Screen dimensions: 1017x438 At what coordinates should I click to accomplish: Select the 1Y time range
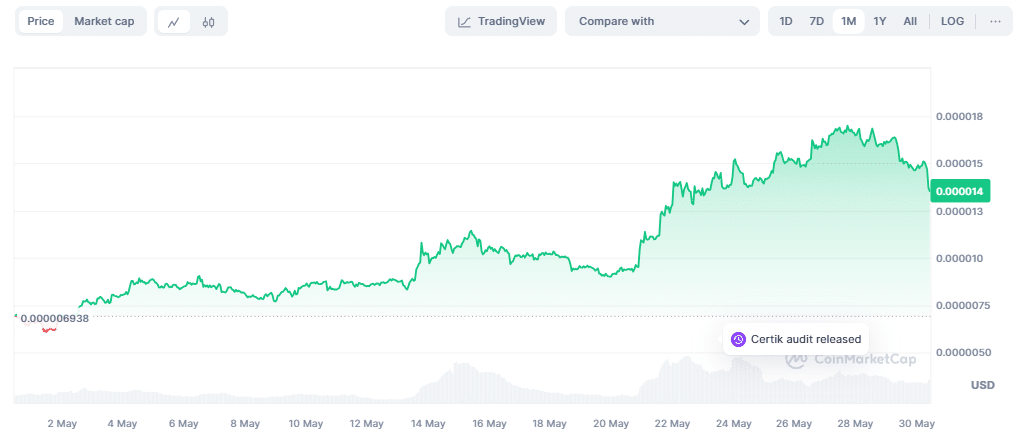pos(879,21)
